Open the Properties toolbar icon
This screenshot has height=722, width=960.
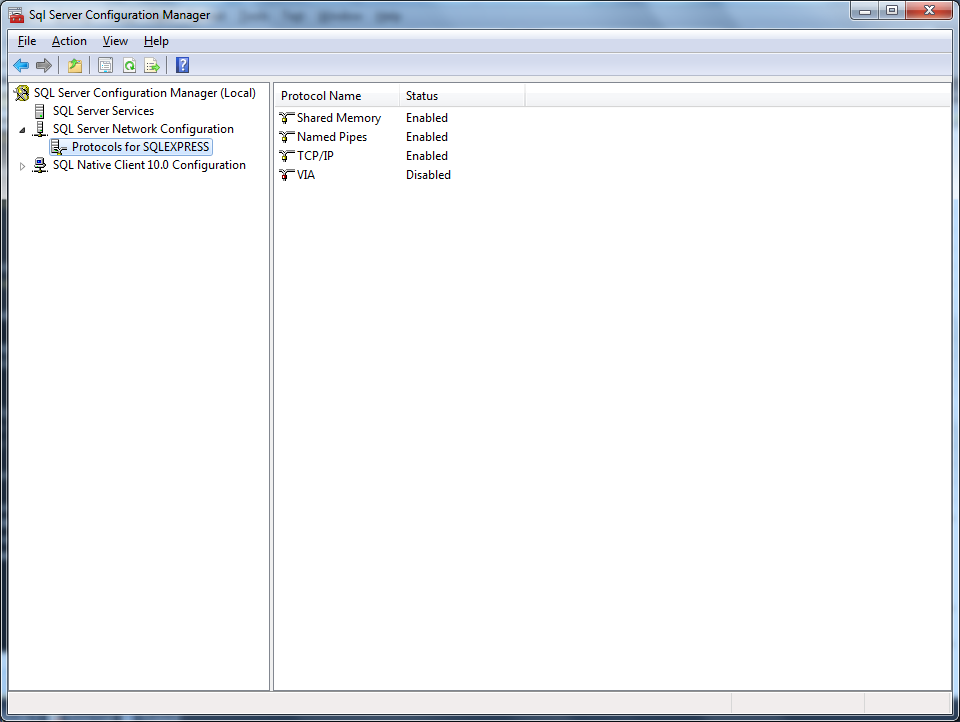105,66
